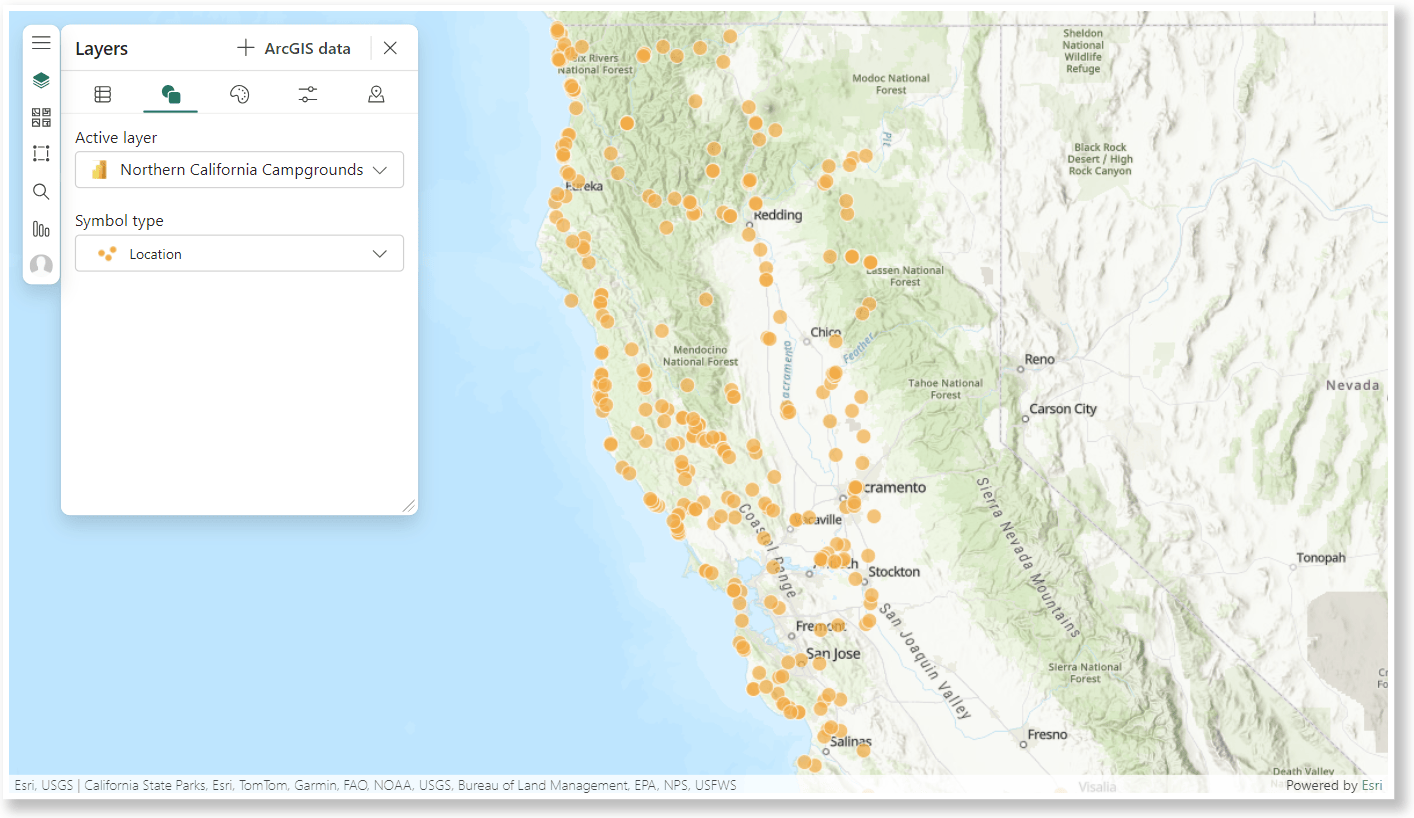Click the Stockton city label
Screen dimensions: 1414x818
point(894,572)
